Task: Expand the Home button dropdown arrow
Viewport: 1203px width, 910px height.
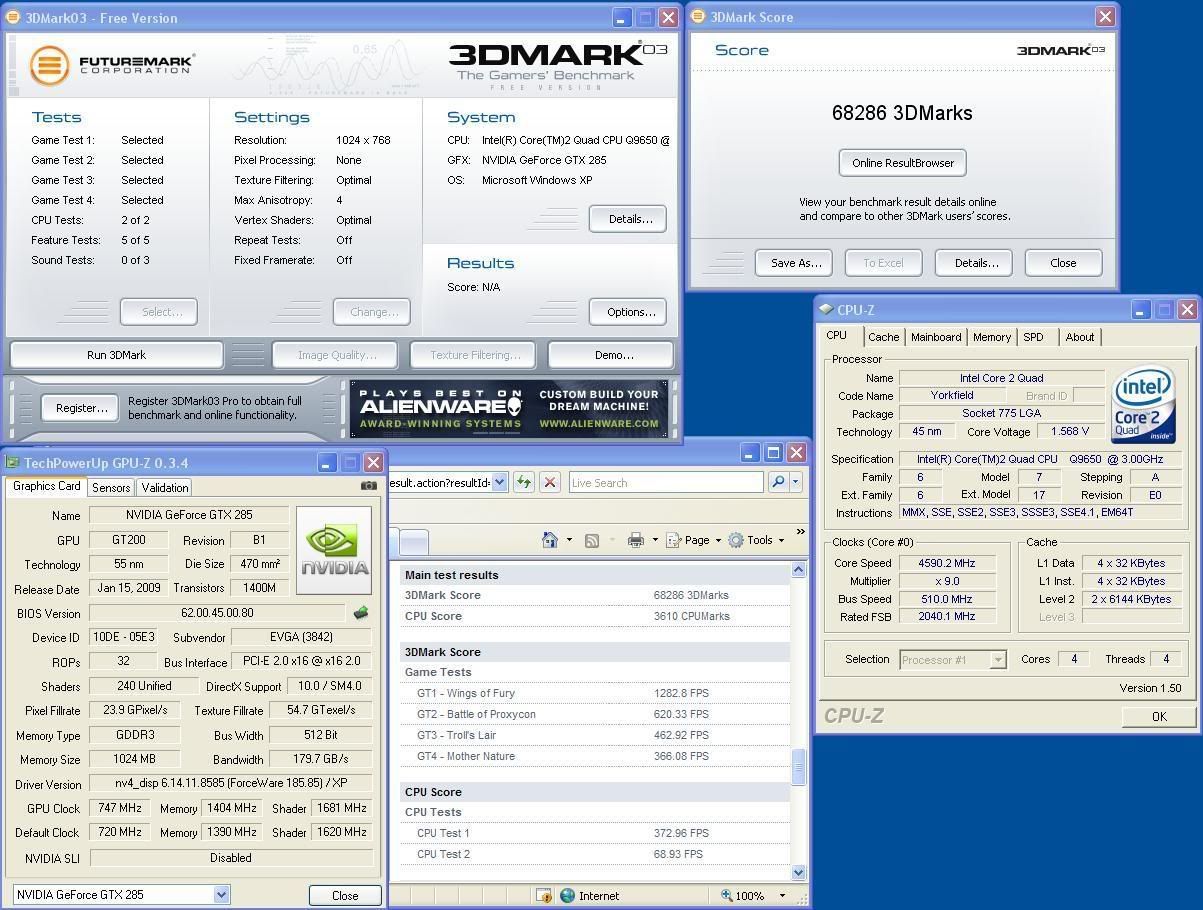Action: (568, 540)
